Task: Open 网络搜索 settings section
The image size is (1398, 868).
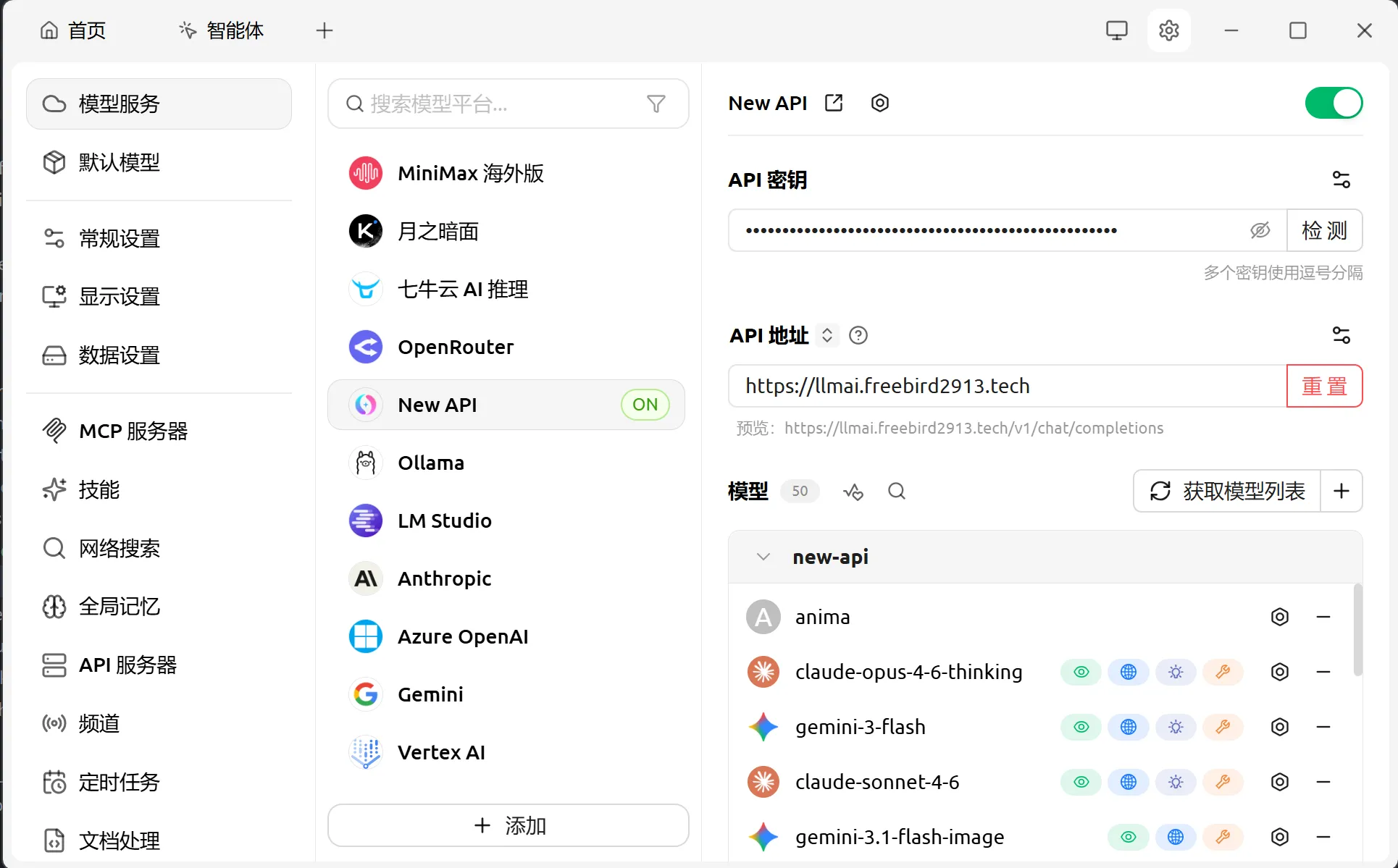Action: (159, 548)
